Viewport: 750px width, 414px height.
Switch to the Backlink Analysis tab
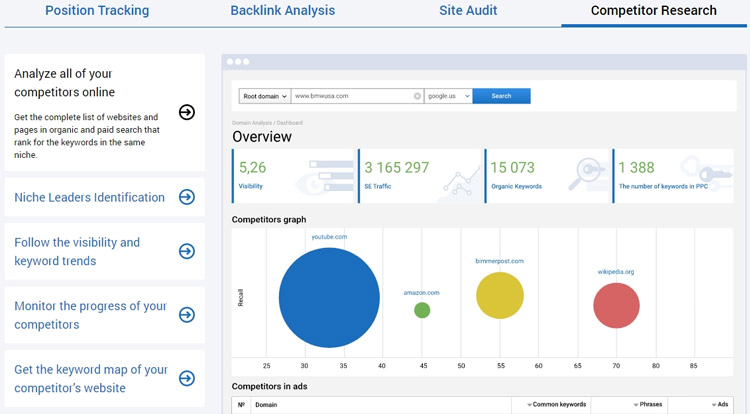pyautogui.click(x=283, y=11)
